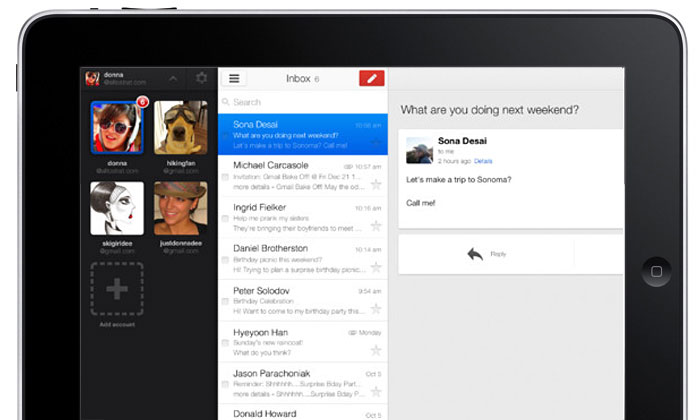
Task: Open the hamburger menu in Inbox header
Action: 233,78
